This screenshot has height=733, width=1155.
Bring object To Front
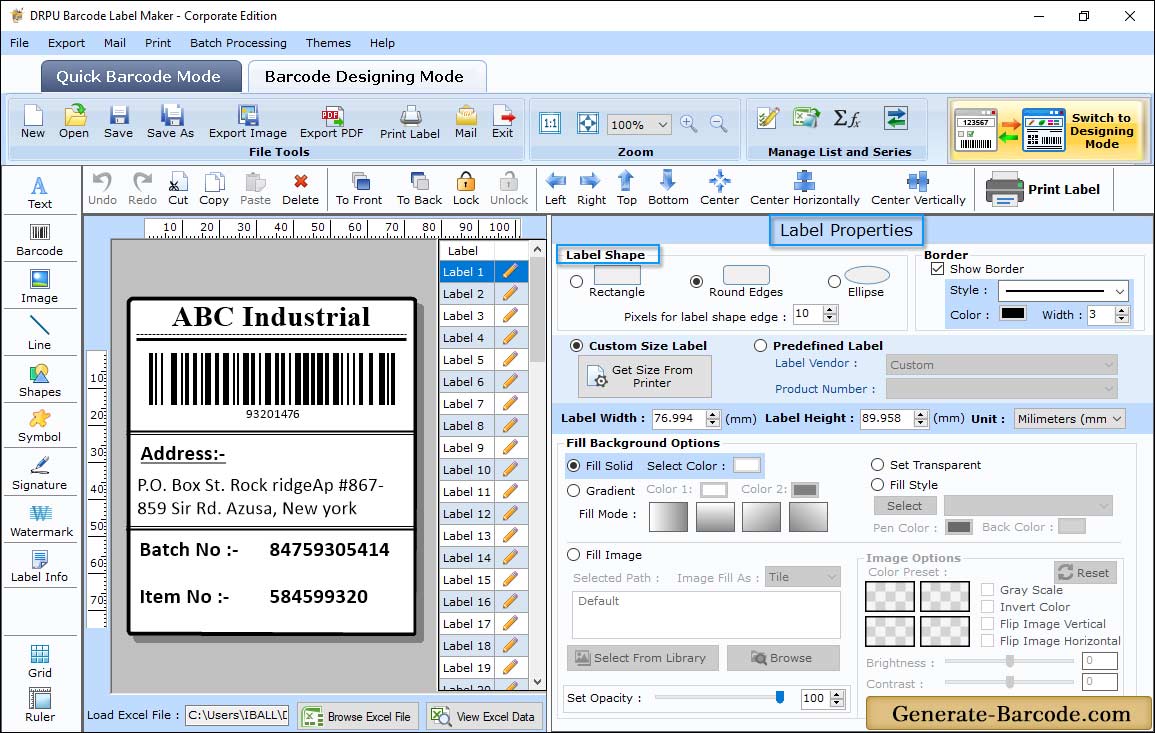pos(359,189)
